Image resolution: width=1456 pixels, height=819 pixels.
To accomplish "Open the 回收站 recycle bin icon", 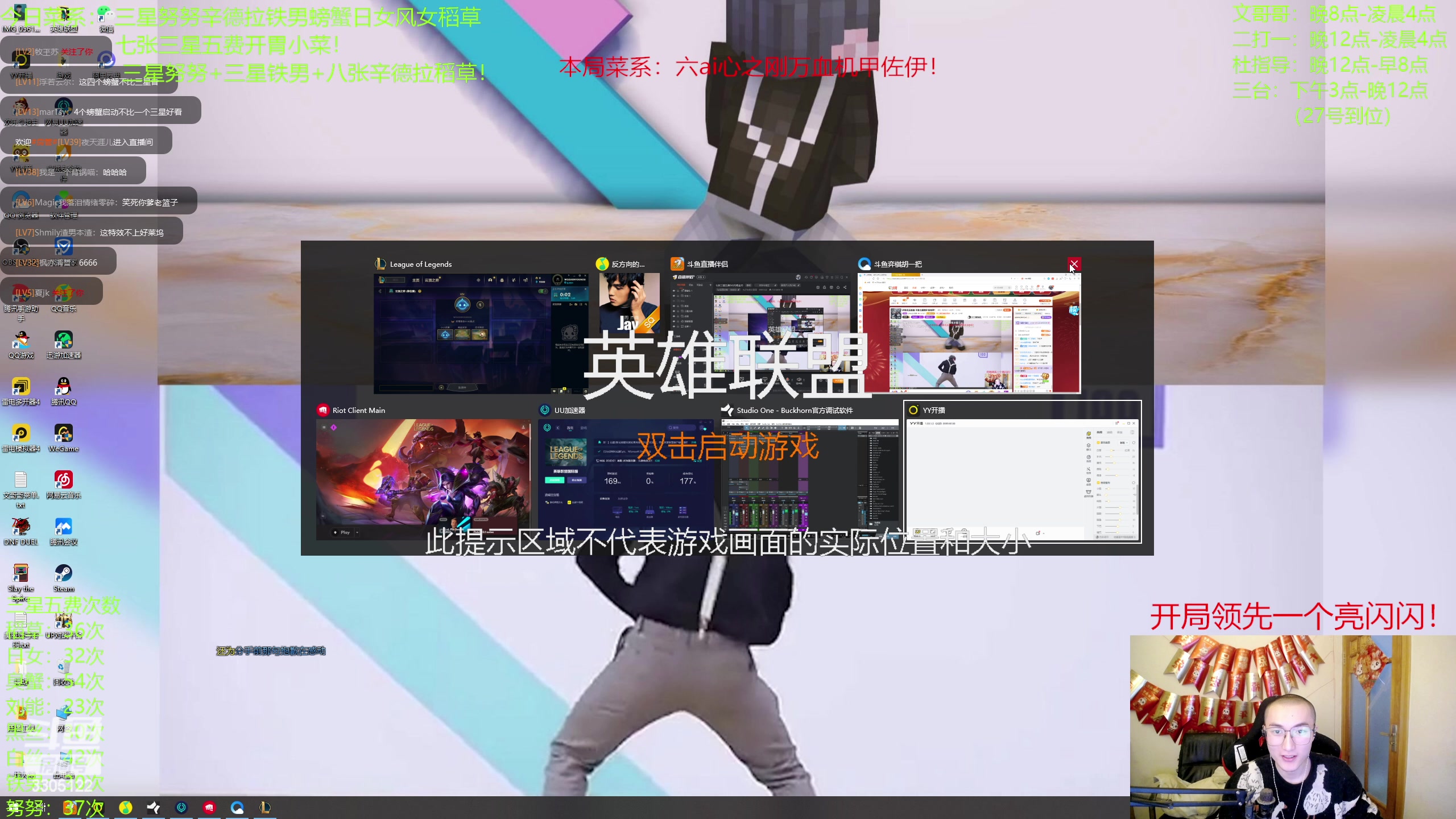I will [x=64, y=671].
